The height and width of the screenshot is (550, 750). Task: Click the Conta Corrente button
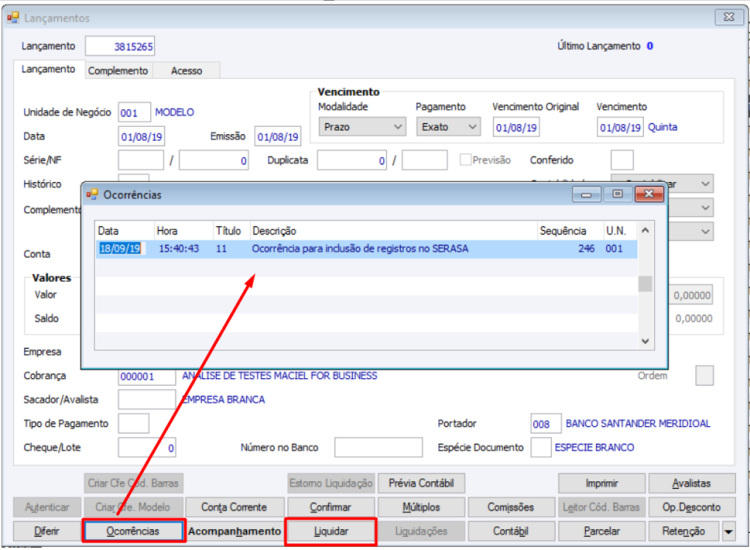234,507
